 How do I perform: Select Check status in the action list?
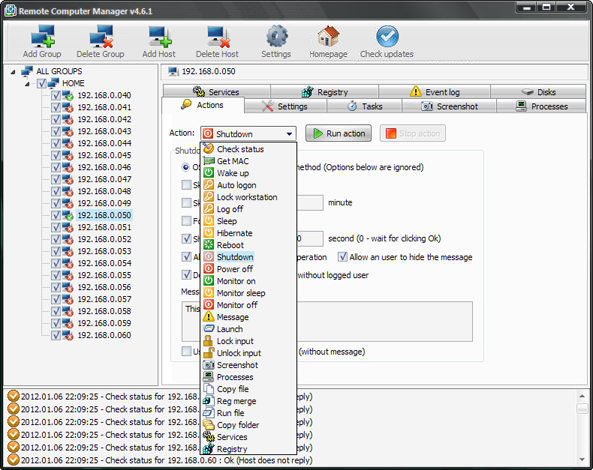(240, 149)
